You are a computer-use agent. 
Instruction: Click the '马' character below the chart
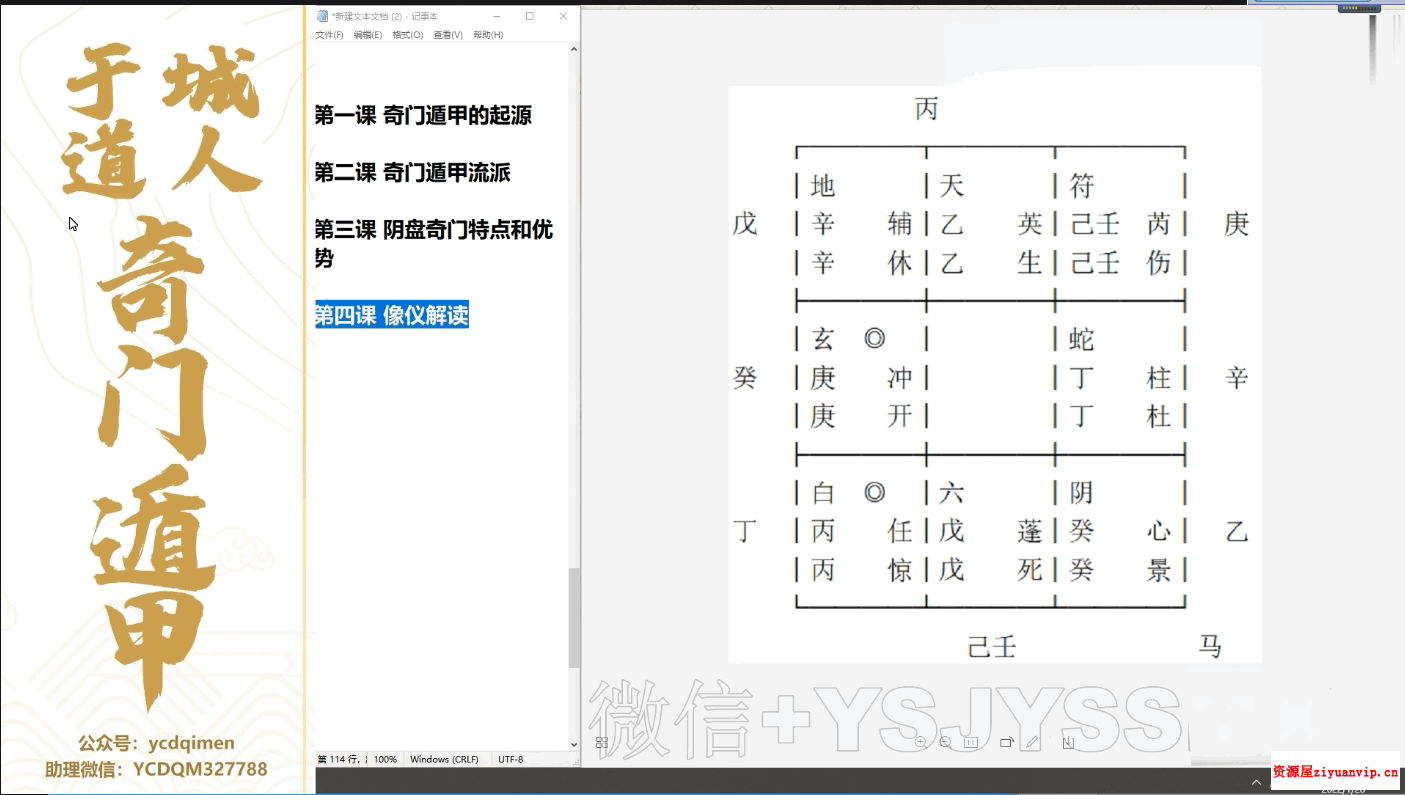(1210, 647)
